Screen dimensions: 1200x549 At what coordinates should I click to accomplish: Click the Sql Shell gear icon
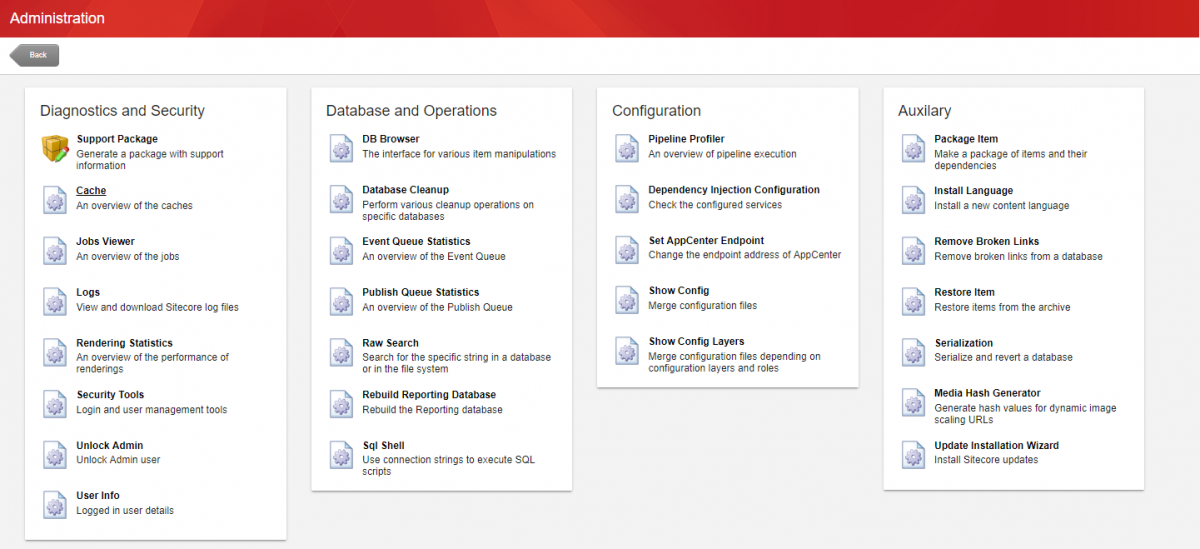tap(341, 456)
